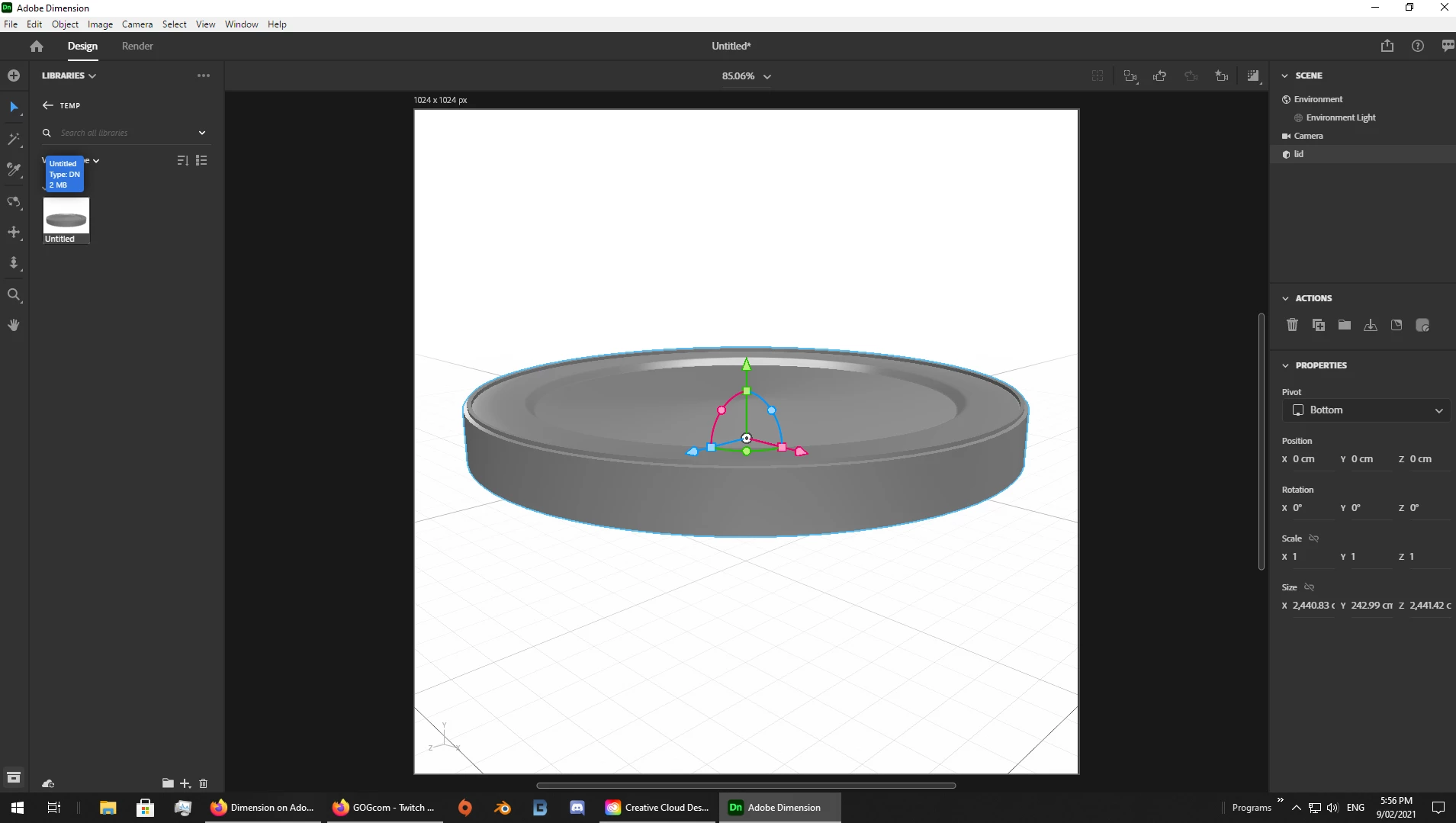Click the Home icon
The image size is (1456, 823).
coord(37,46)
